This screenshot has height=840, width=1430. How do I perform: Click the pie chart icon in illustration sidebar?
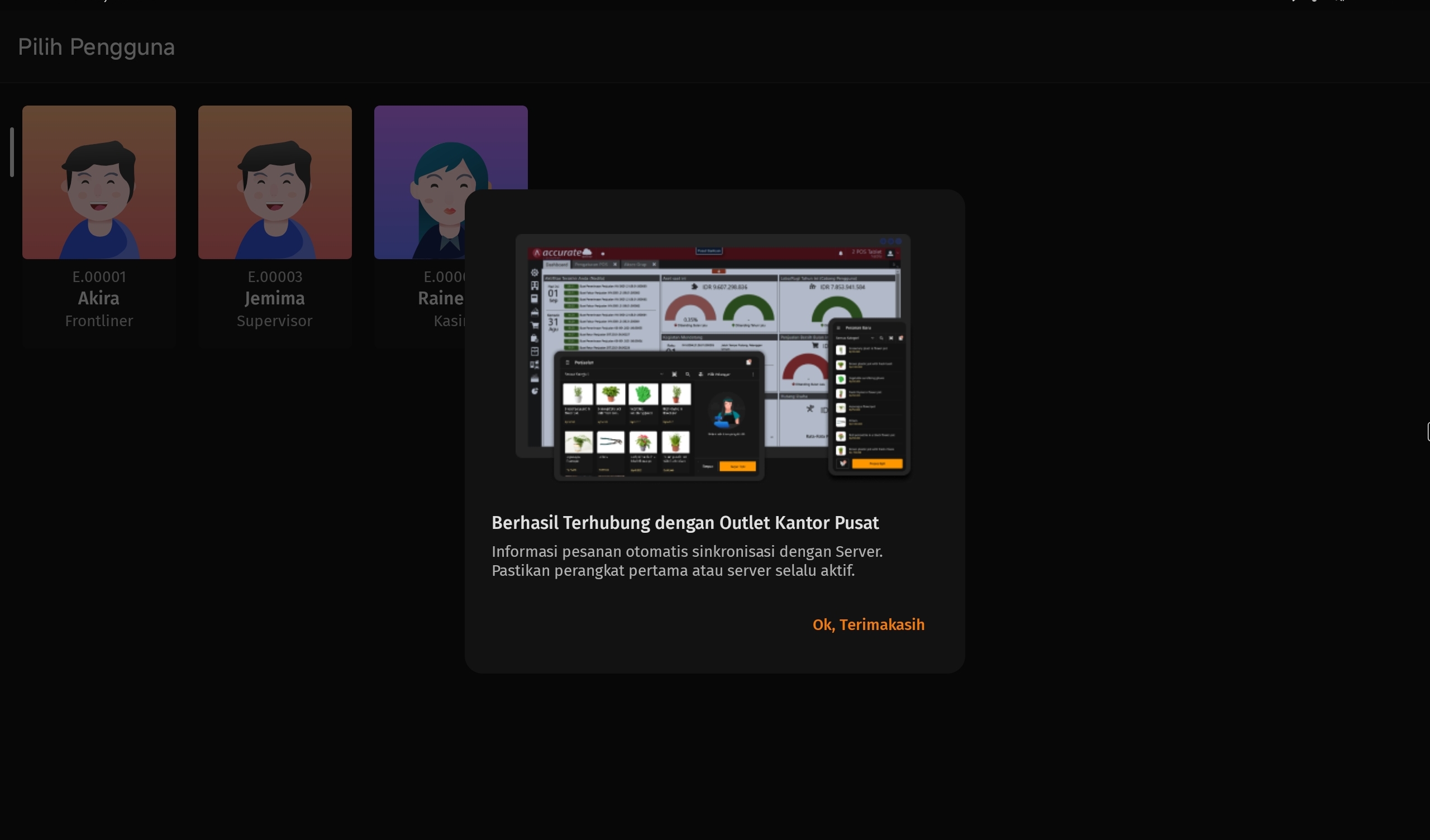(x=534, y=391)
